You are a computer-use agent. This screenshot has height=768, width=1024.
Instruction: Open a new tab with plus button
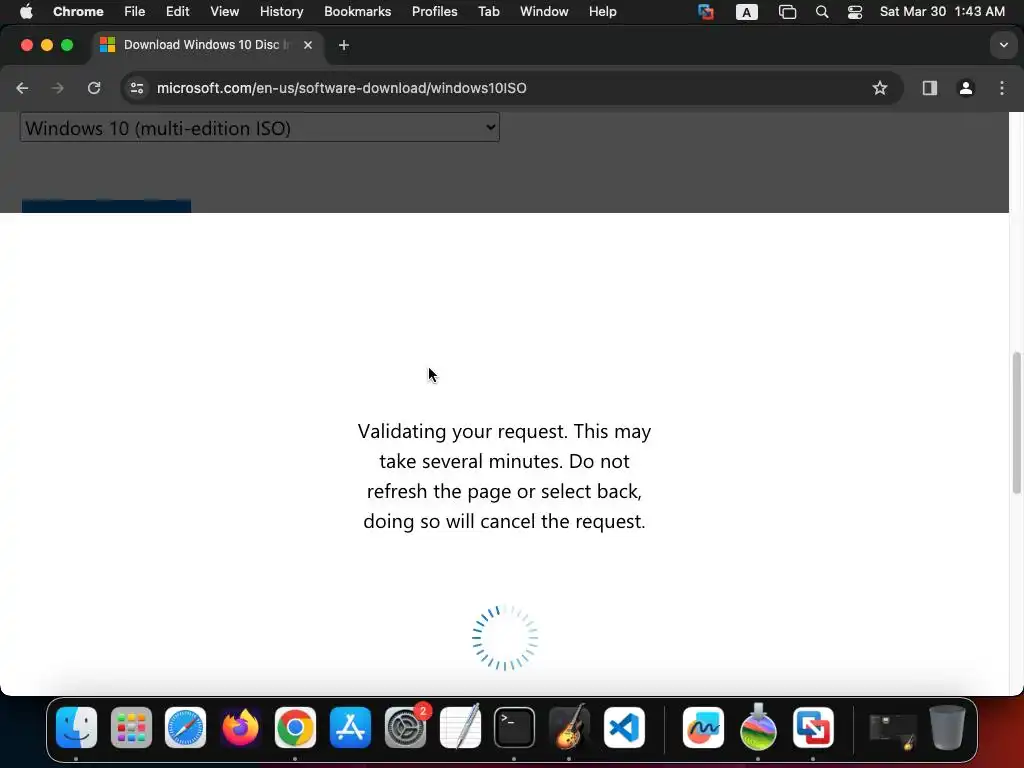(344, 45)
